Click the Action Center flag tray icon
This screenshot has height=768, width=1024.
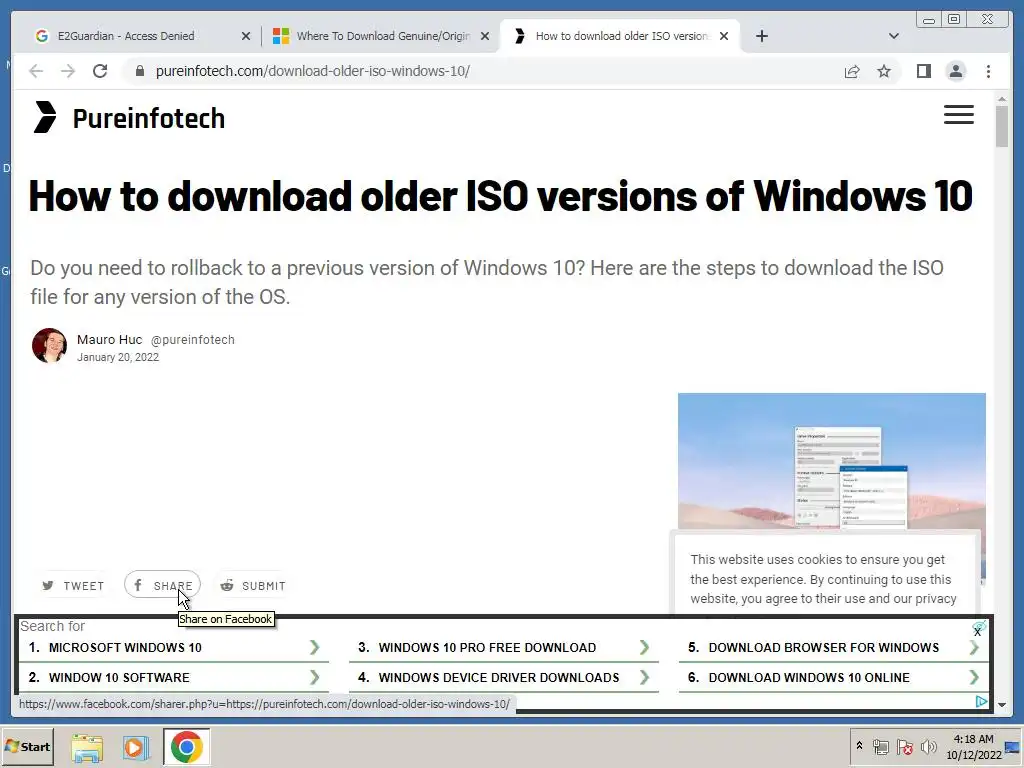pos(904,747)
